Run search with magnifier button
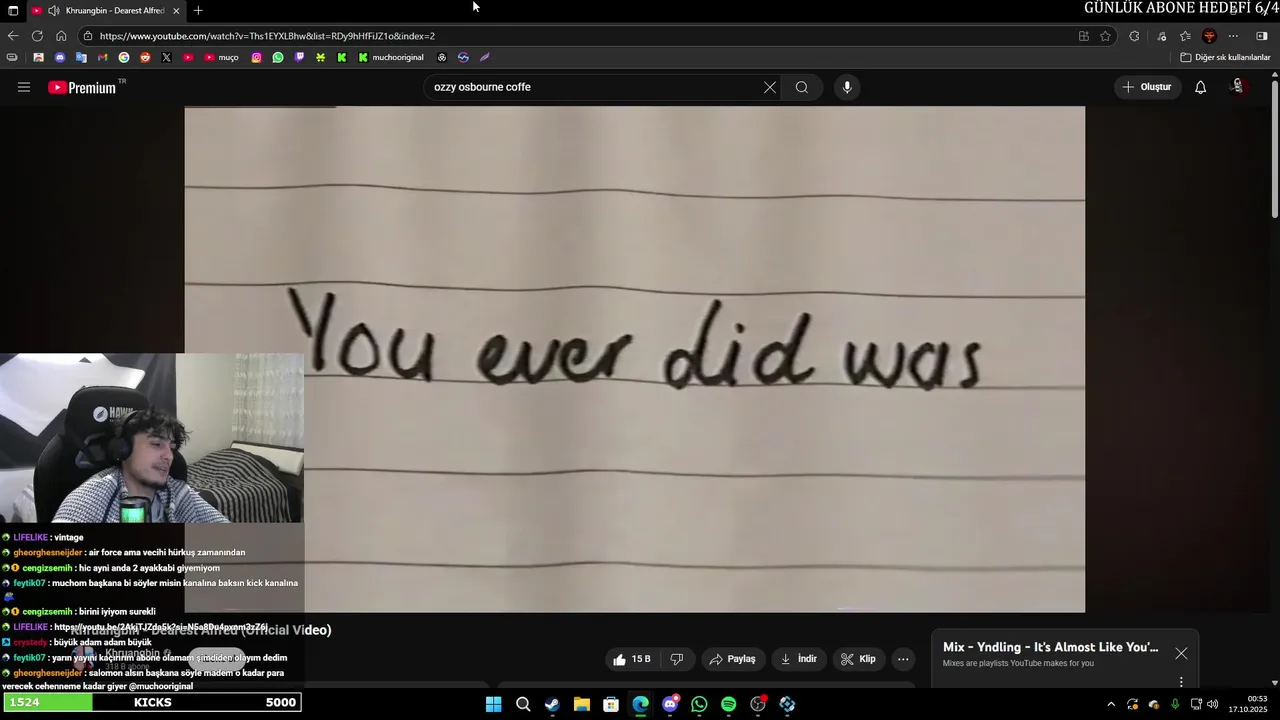1280x720 pixels. (802, 87)
